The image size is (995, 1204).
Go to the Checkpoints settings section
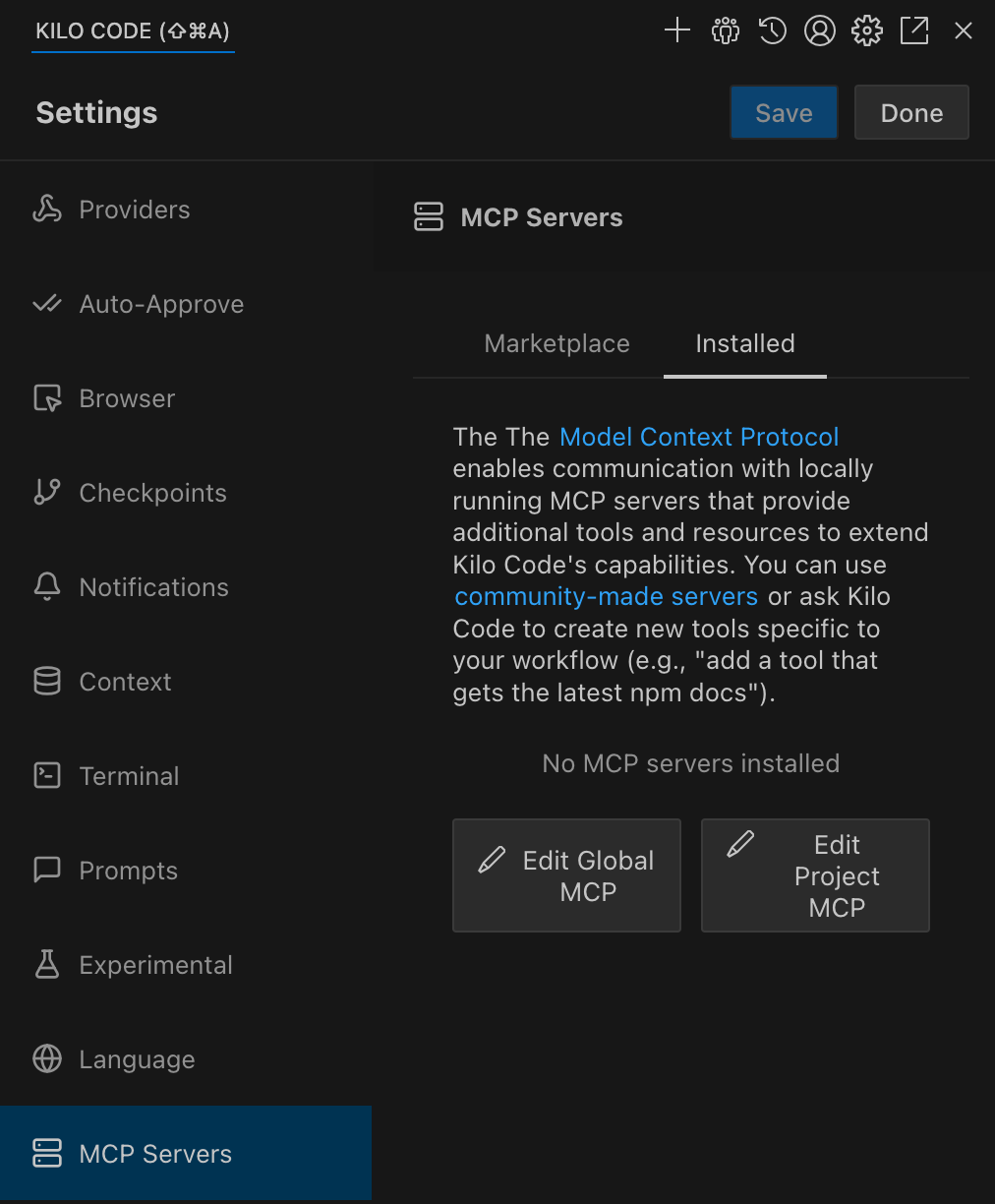(x=152, y=493)
